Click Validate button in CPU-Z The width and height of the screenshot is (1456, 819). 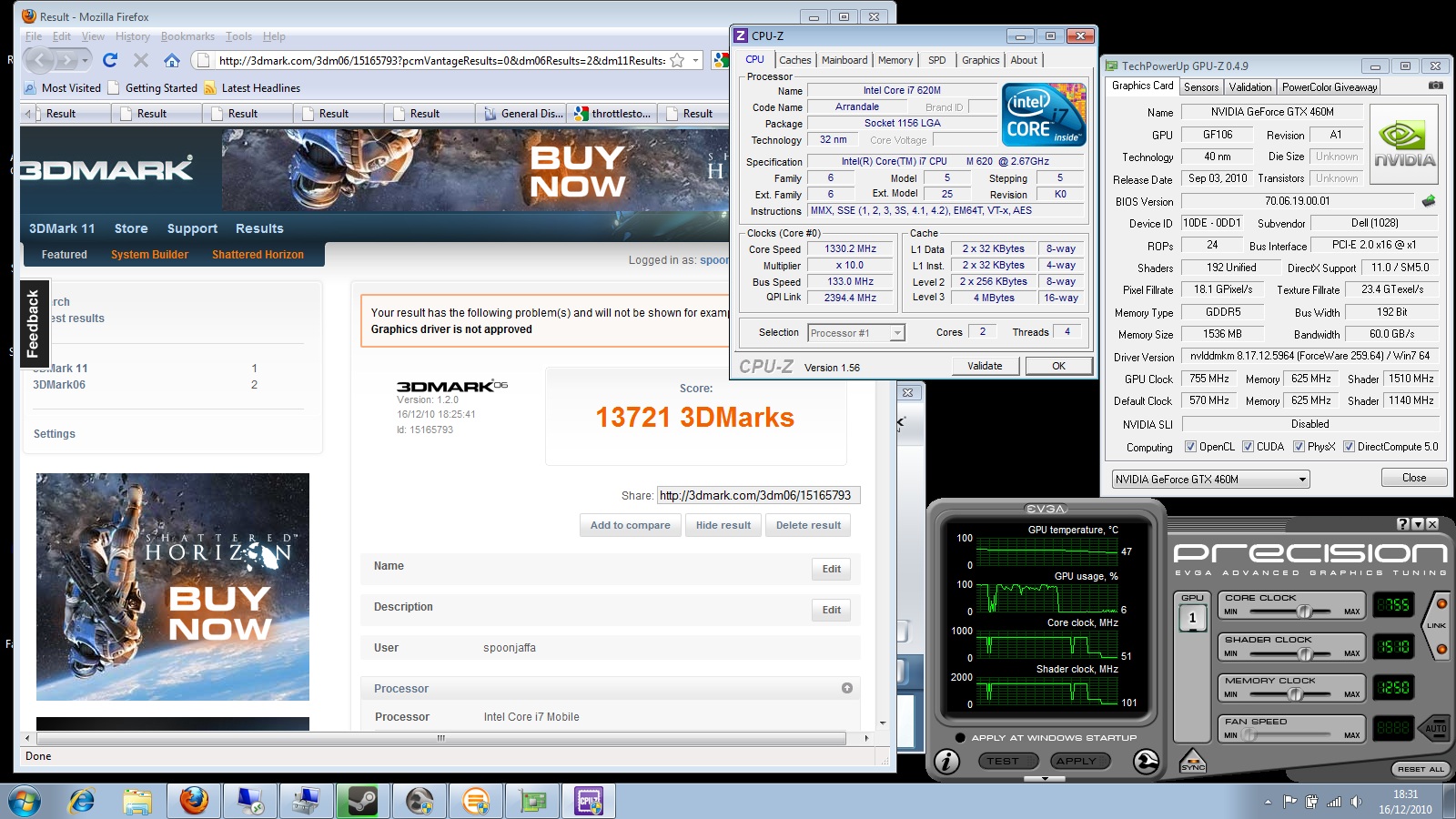tap(985, 366)
